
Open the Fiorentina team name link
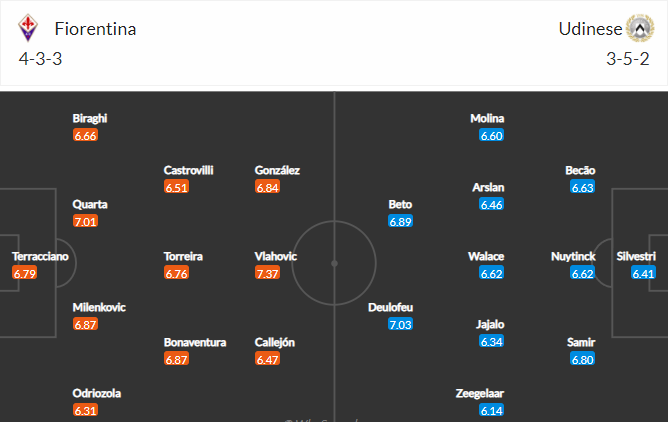click(95, 29)
